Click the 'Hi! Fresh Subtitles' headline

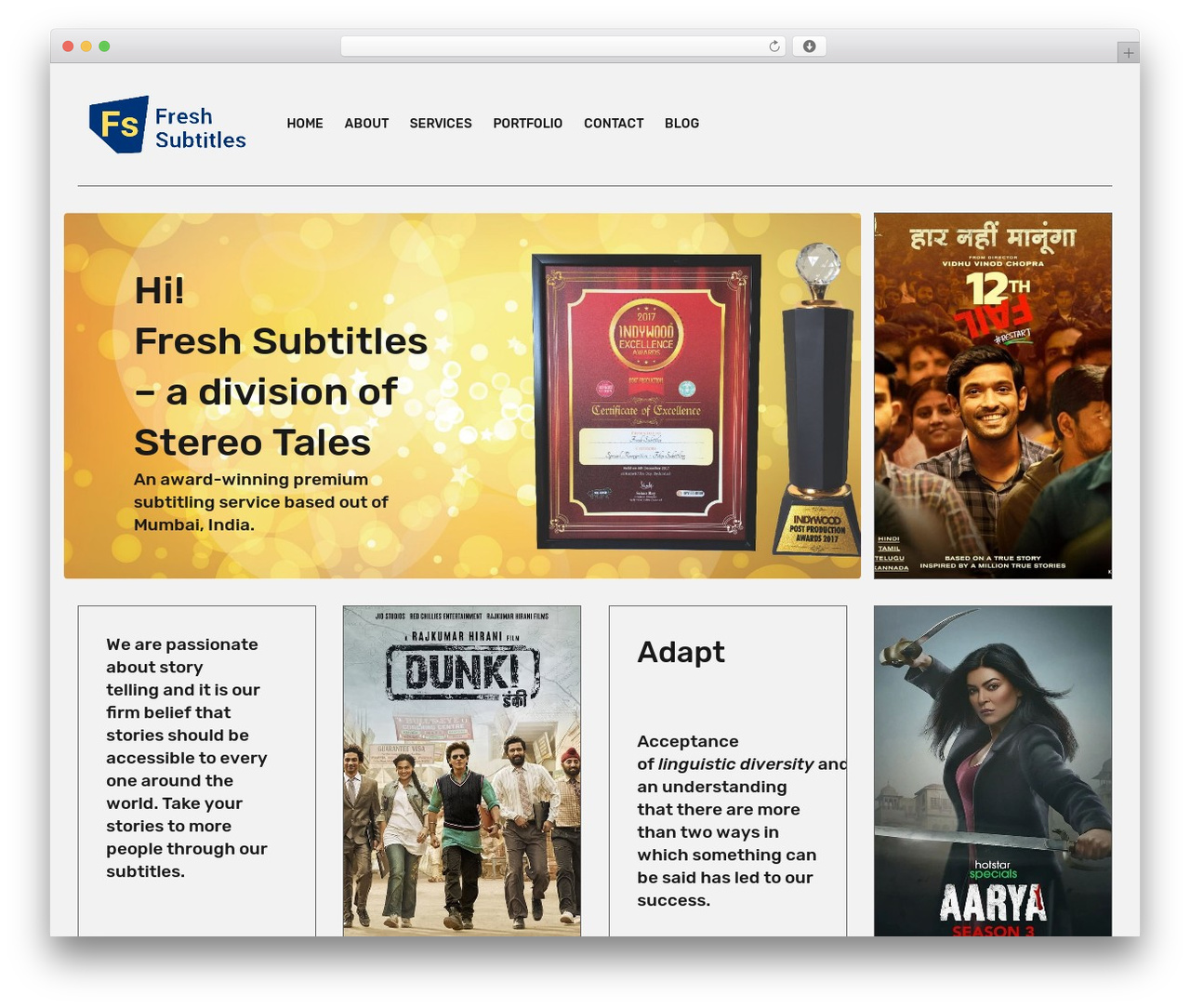281,366
